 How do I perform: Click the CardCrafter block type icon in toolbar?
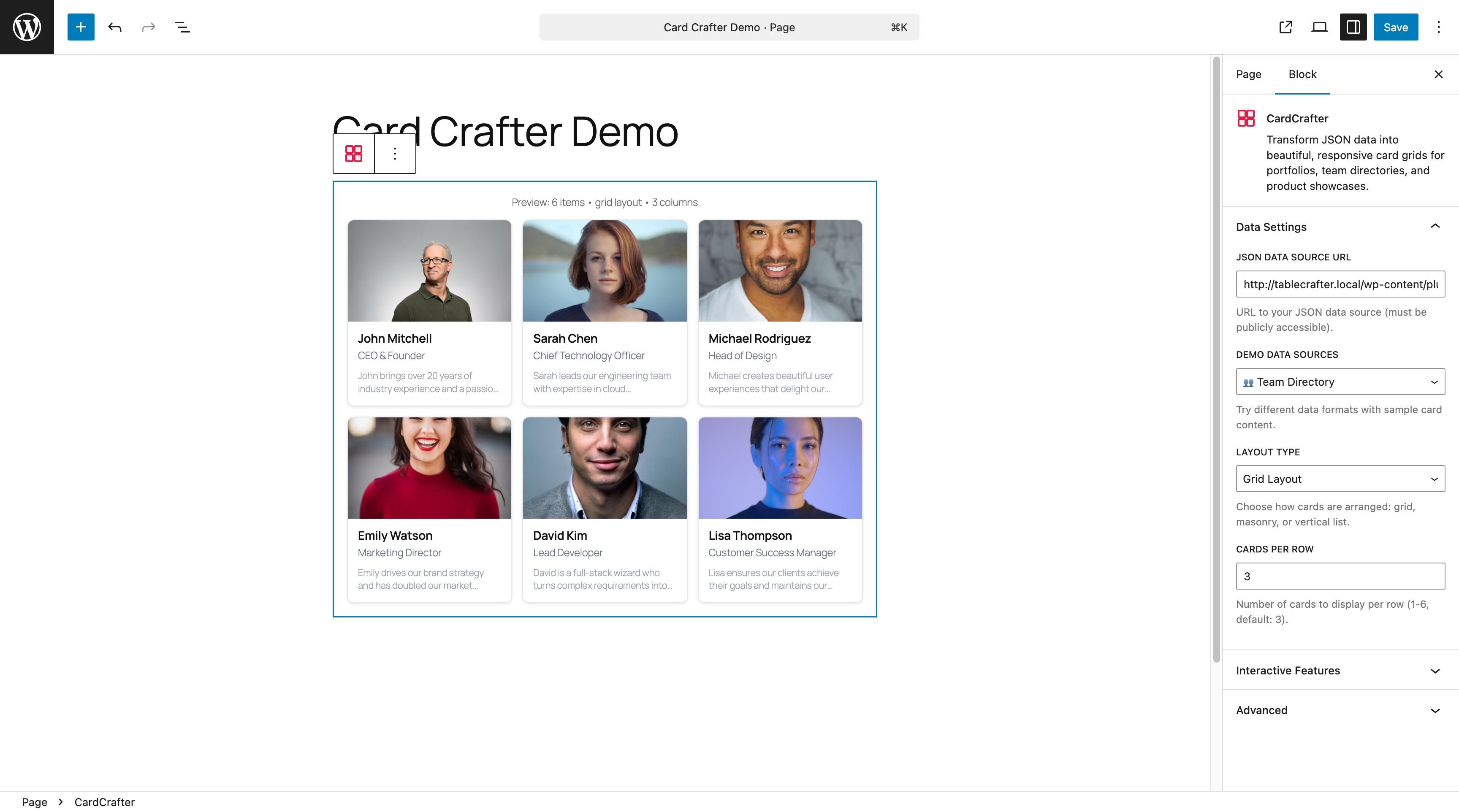[x=353, y=154]
